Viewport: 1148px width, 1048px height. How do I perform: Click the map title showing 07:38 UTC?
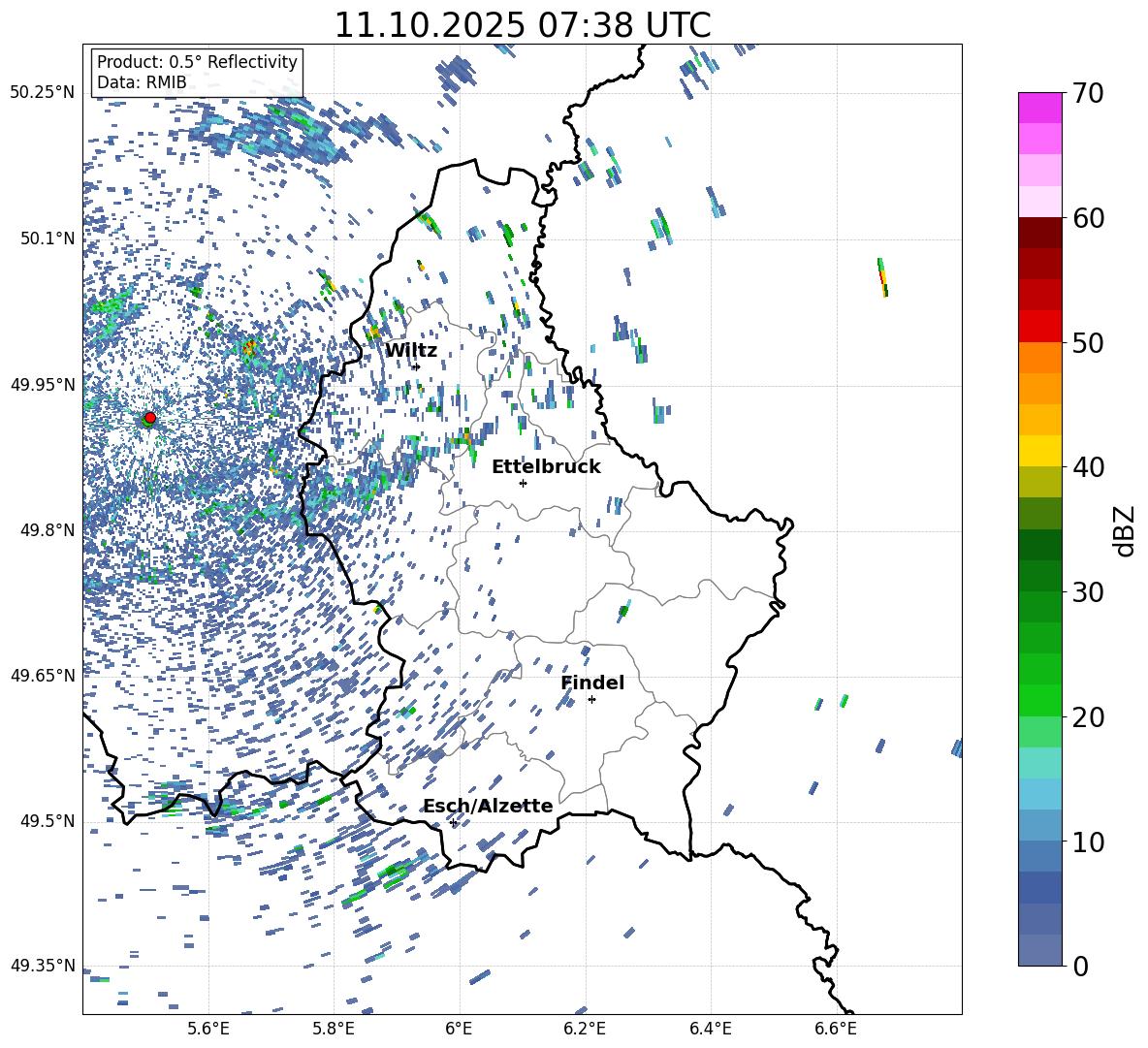(x=522, y=25)
